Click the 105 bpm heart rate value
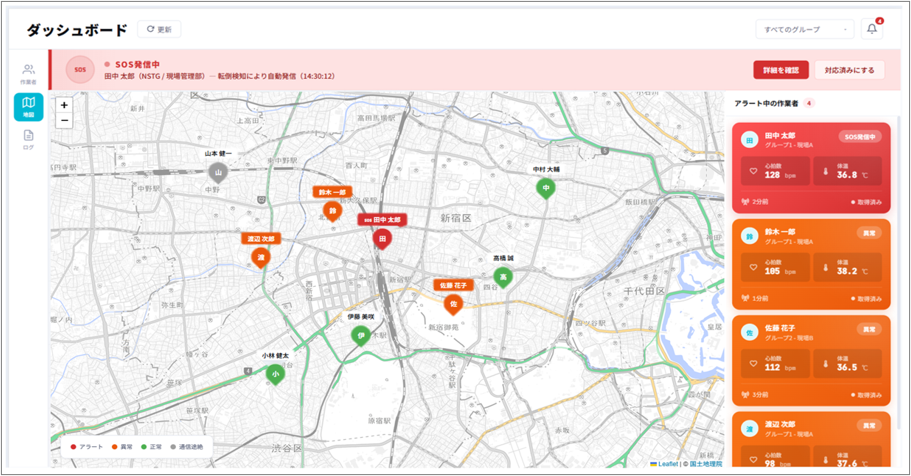This screenshot has height=476, width=911. pyautogui.click(x=780, y=271)
